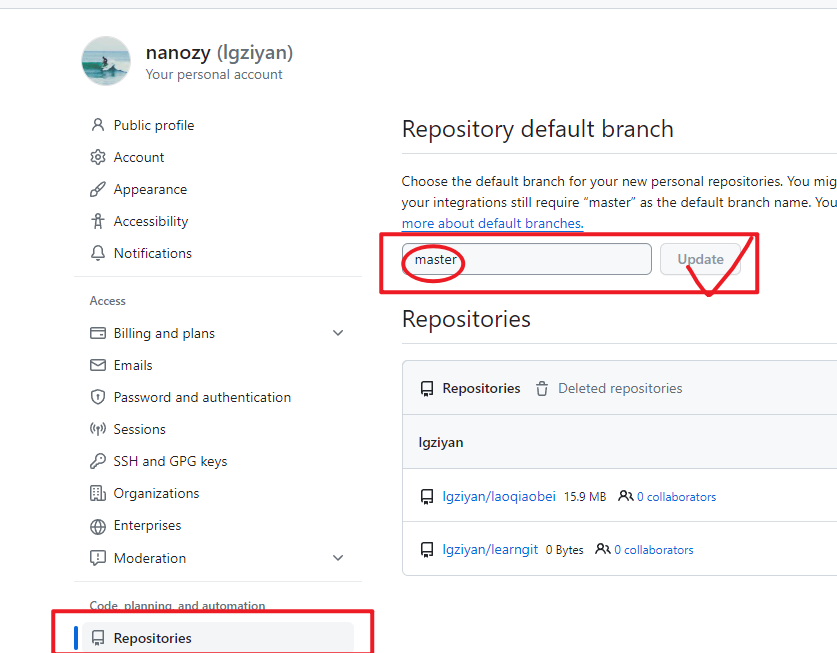Screen dimensions: 837x653
Task: Open the lgziyan/learngit repository link
Action: click(490, 549)
